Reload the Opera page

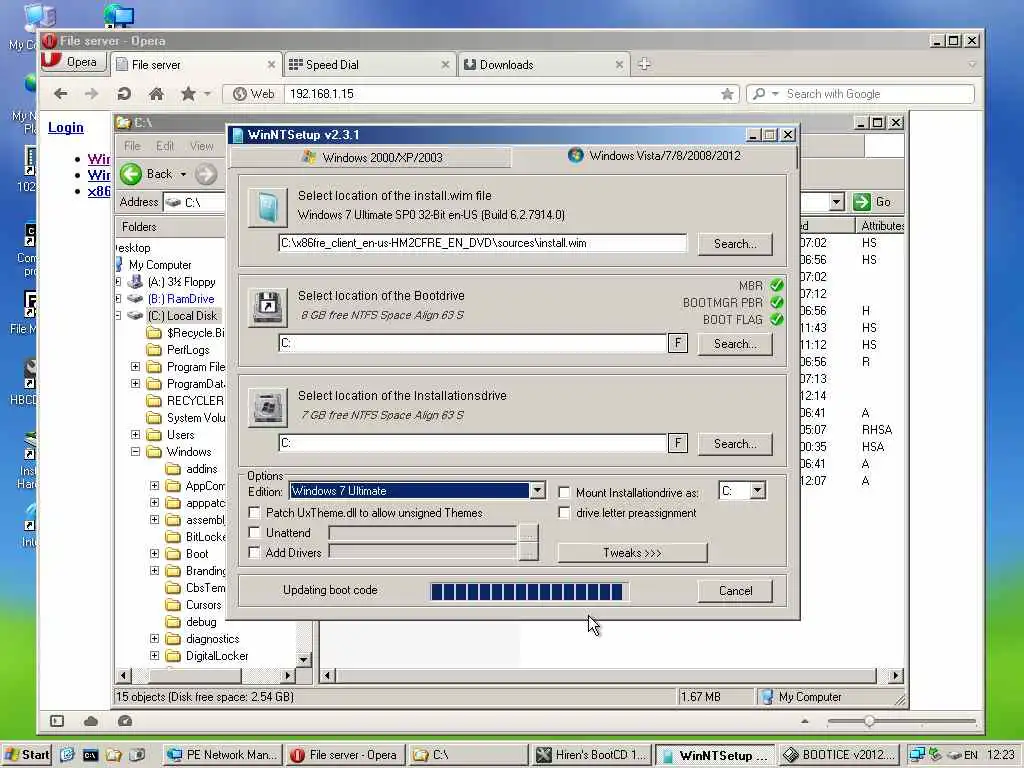pyautogui.click(x=123, y=94)
